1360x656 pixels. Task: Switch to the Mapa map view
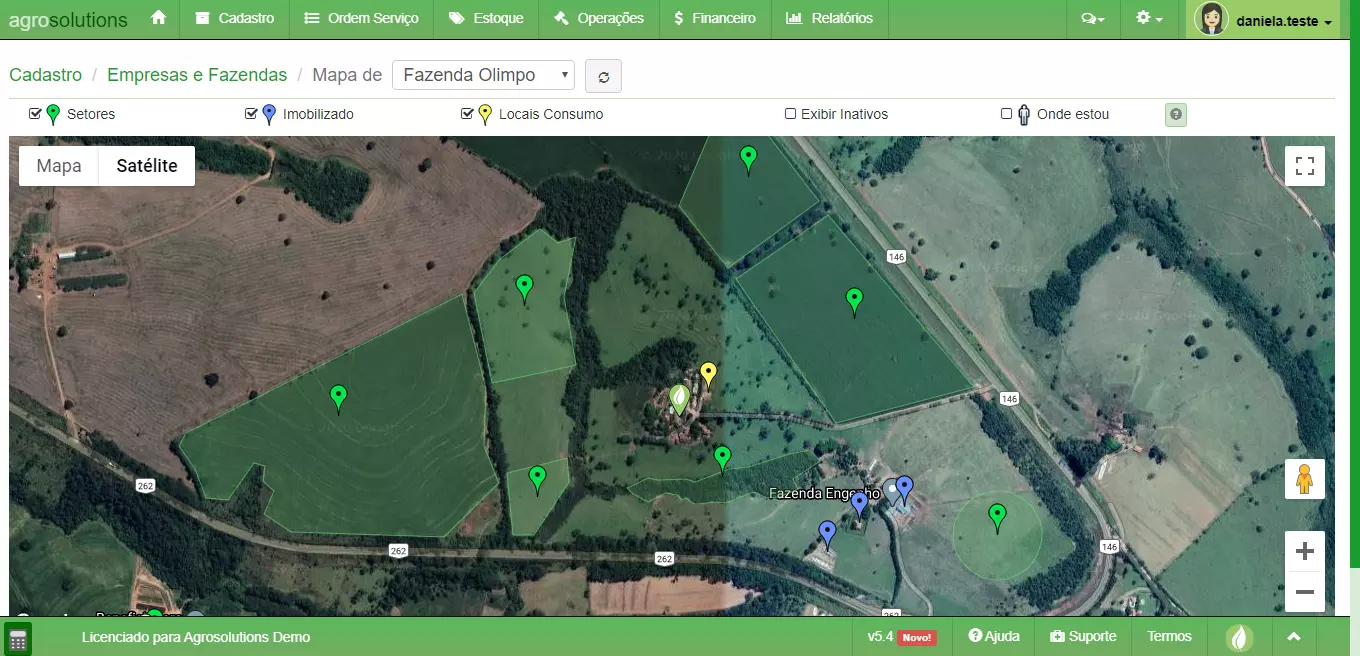pyautogui.click(x=59, y=166)
